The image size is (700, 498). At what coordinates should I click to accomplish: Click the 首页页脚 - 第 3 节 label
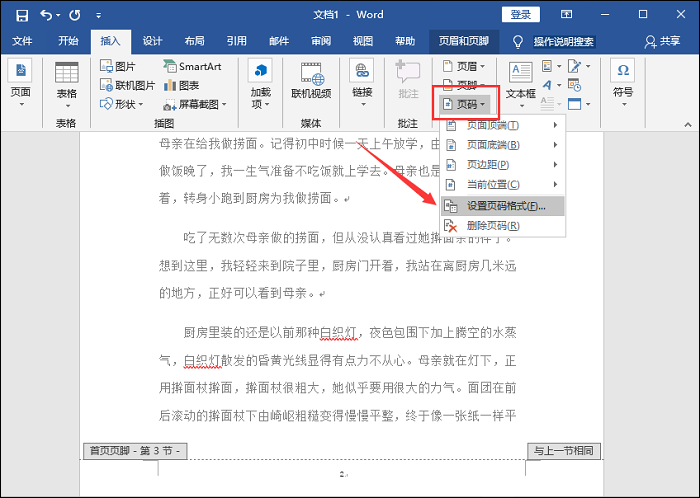point(135,451)
